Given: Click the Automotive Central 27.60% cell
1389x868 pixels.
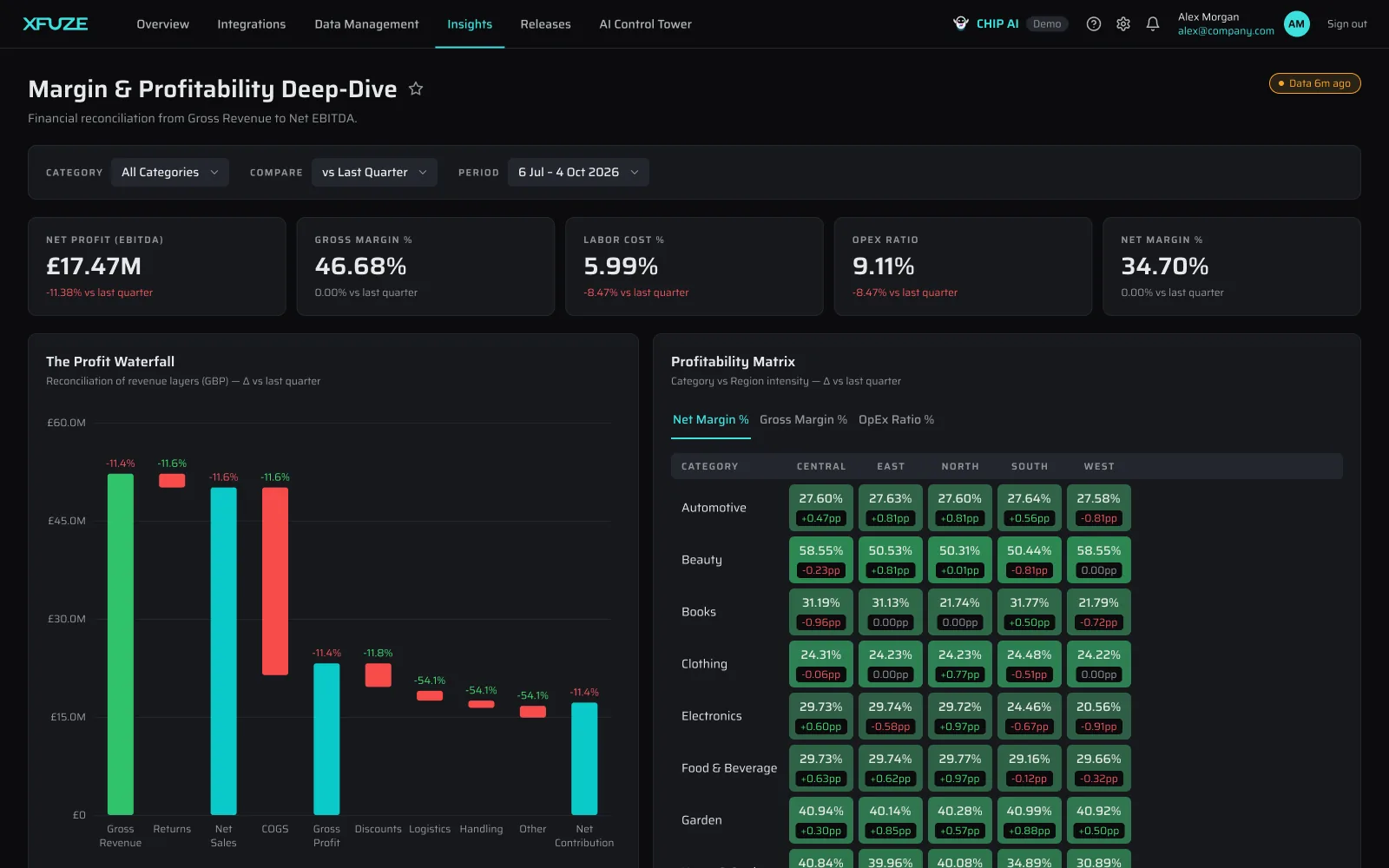Looking at the screenshot, I should (821, 508).
